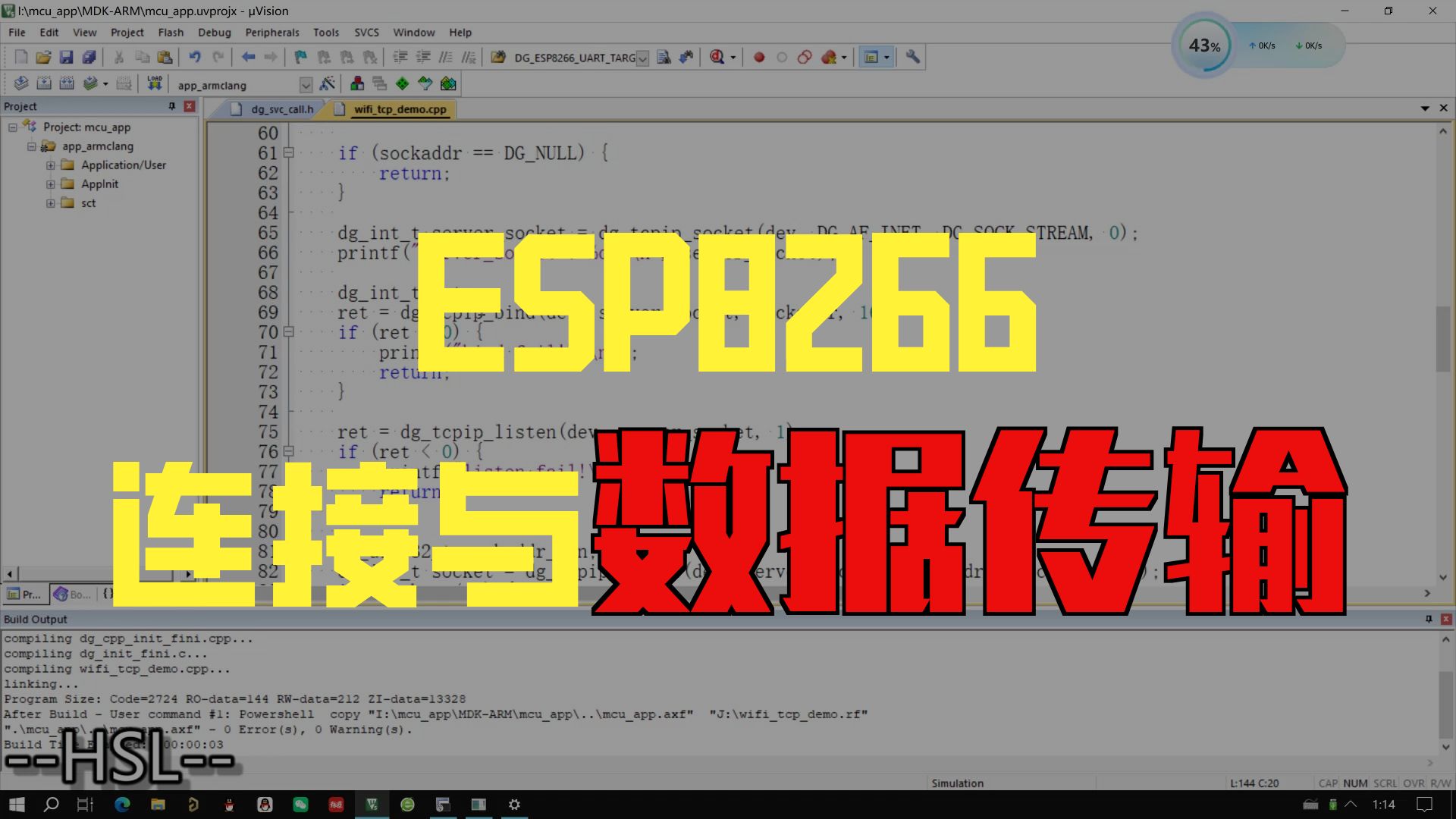Open Options for Target magic wand
This screenshot has width=1456, height=819.
click(328, 83)
